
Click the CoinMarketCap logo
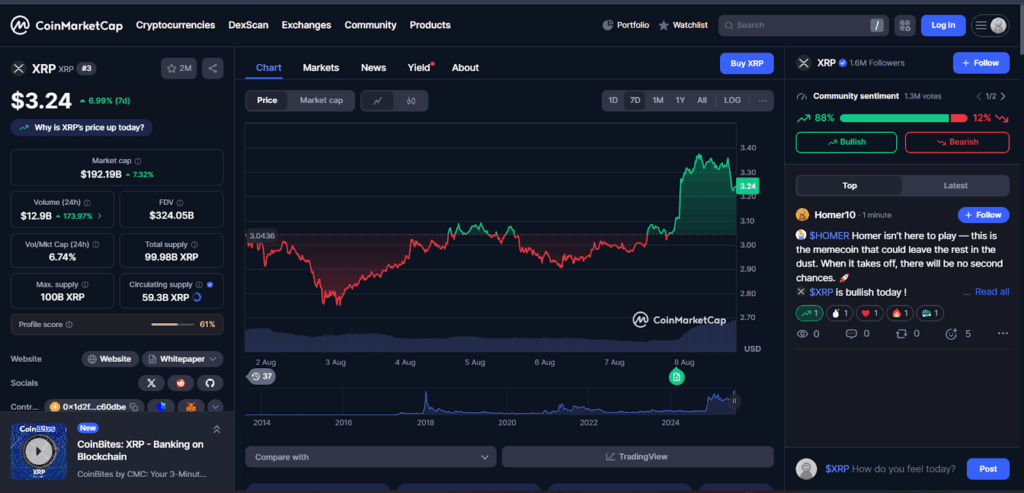[66, 25]
